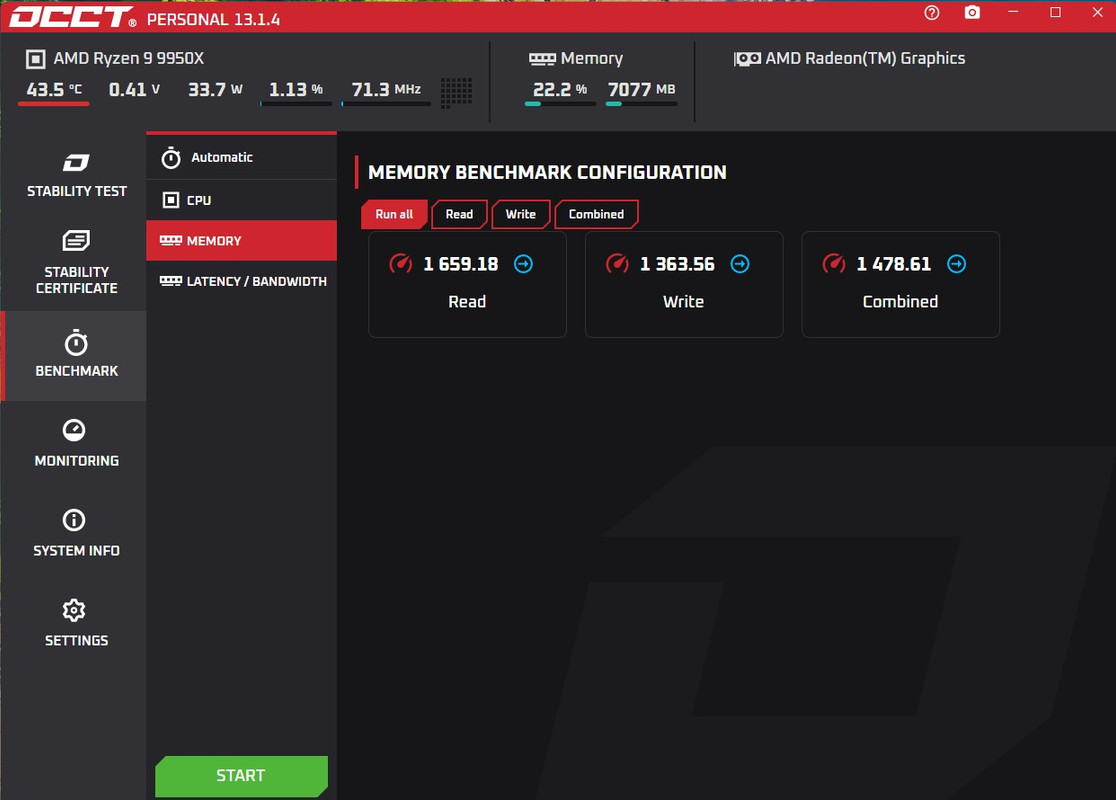
Task: Select the Automatic benchmark entry
Action: (241, 157)
